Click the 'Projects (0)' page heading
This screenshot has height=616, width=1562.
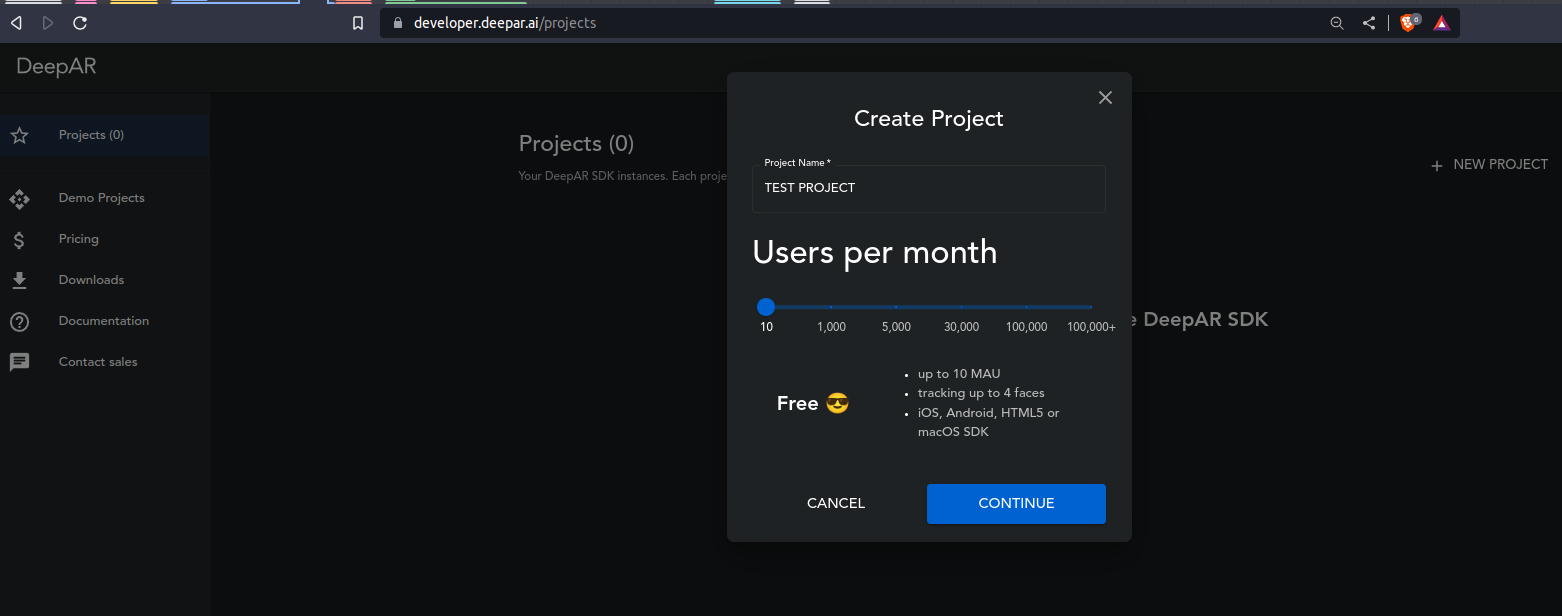(x=576, y=144)
